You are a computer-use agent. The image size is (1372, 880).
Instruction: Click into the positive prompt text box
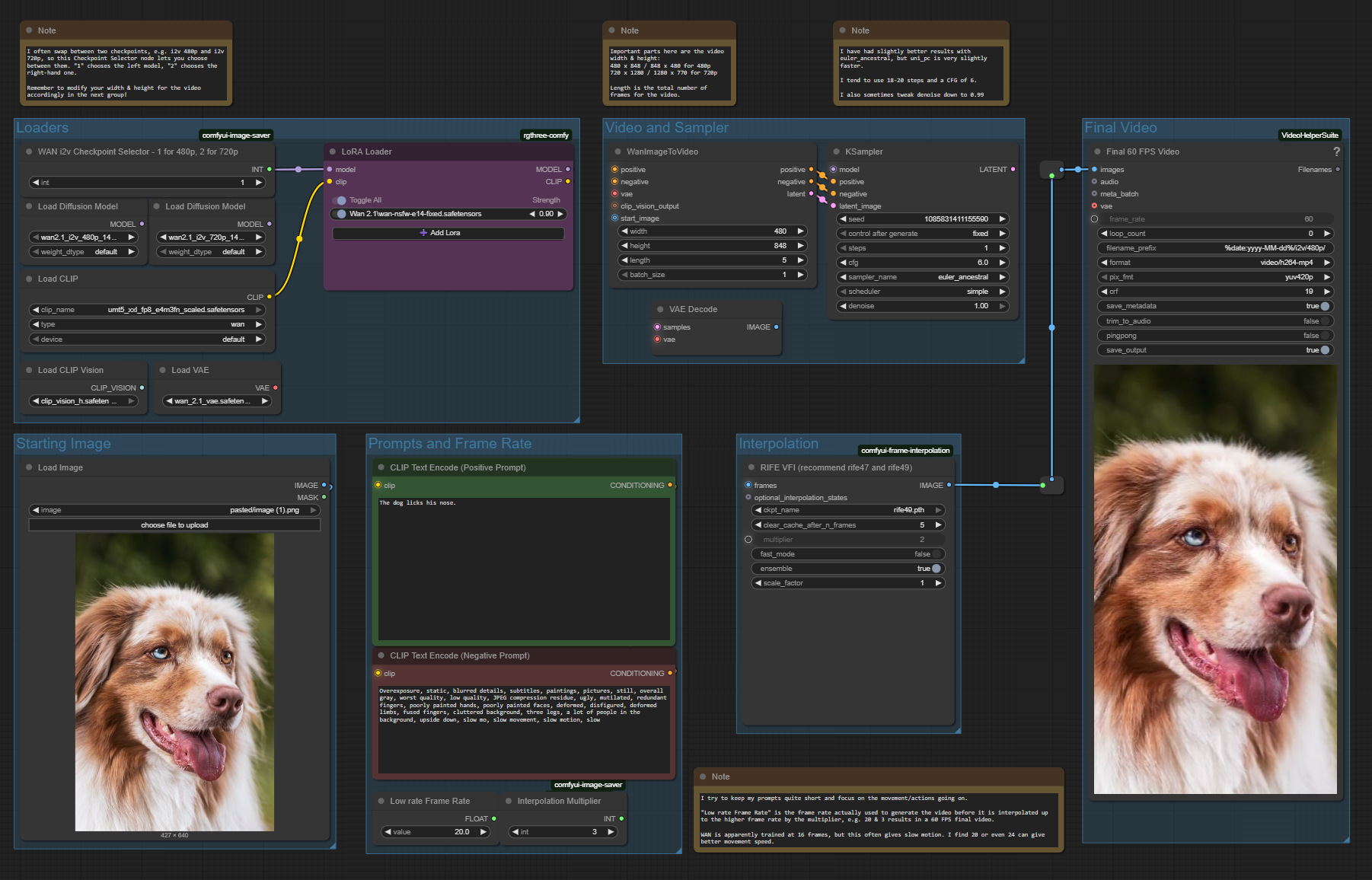[524, 567]
